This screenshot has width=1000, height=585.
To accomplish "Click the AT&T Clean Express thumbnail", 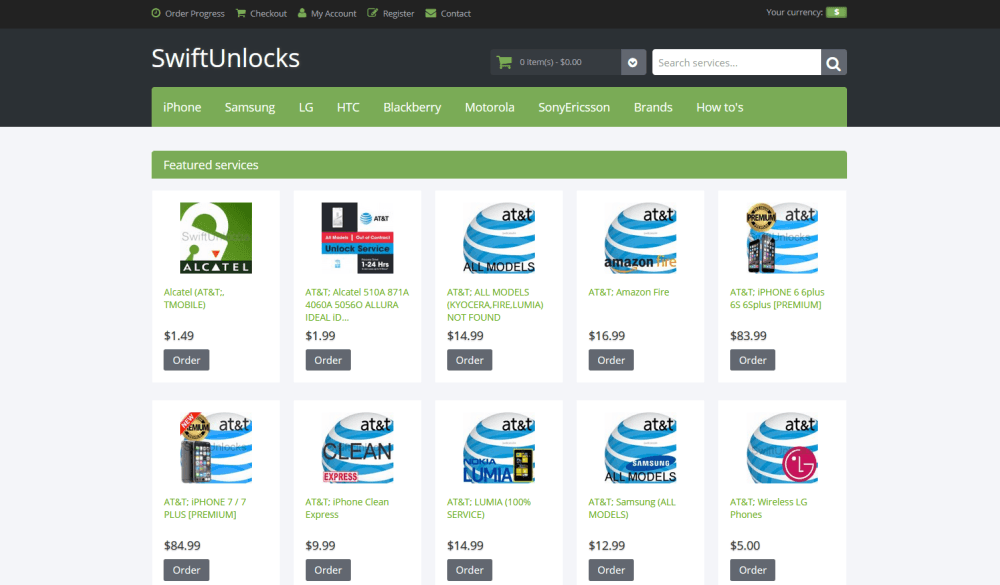I will (357, 448).
